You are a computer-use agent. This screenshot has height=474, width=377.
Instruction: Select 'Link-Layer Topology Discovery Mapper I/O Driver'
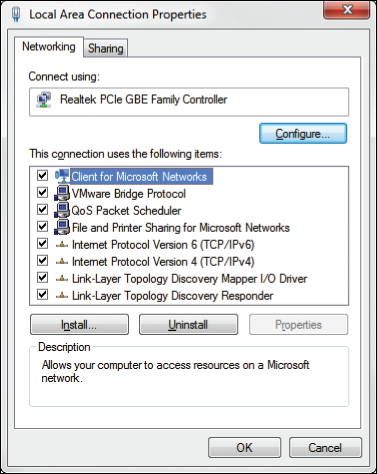pos(189,279)
